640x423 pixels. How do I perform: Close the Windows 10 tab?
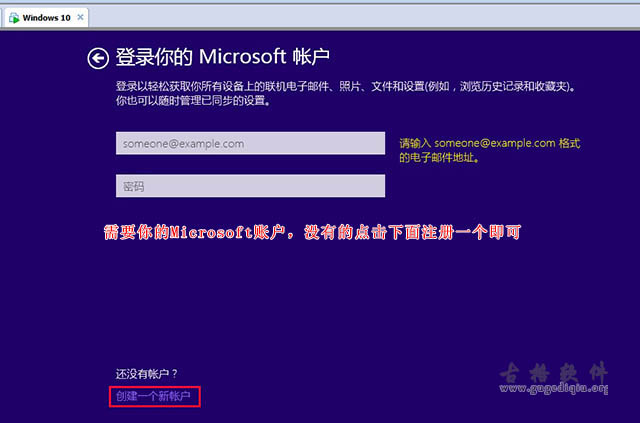80,18
